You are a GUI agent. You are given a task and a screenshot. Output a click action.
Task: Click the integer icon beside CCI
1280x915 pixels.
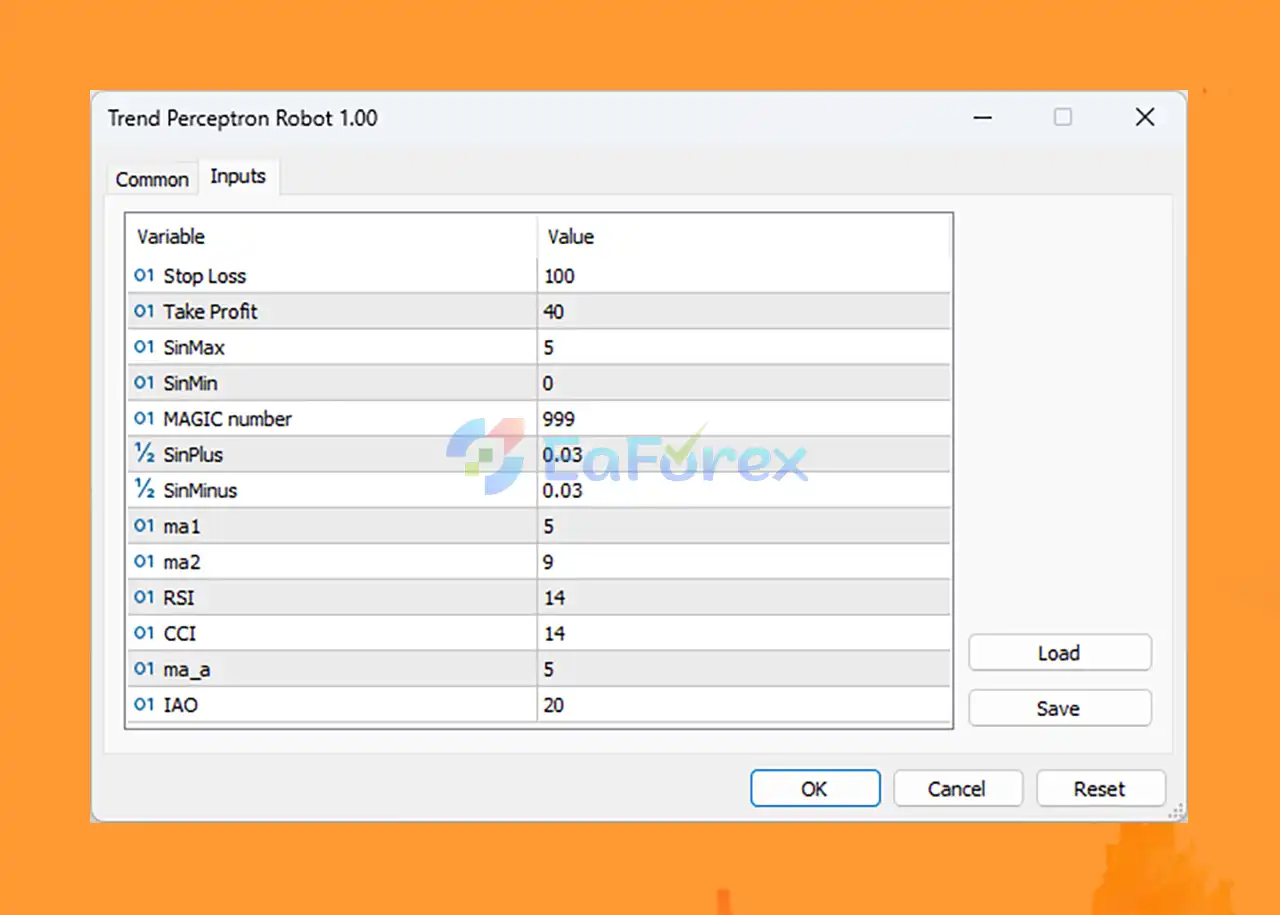click(144, 633)
